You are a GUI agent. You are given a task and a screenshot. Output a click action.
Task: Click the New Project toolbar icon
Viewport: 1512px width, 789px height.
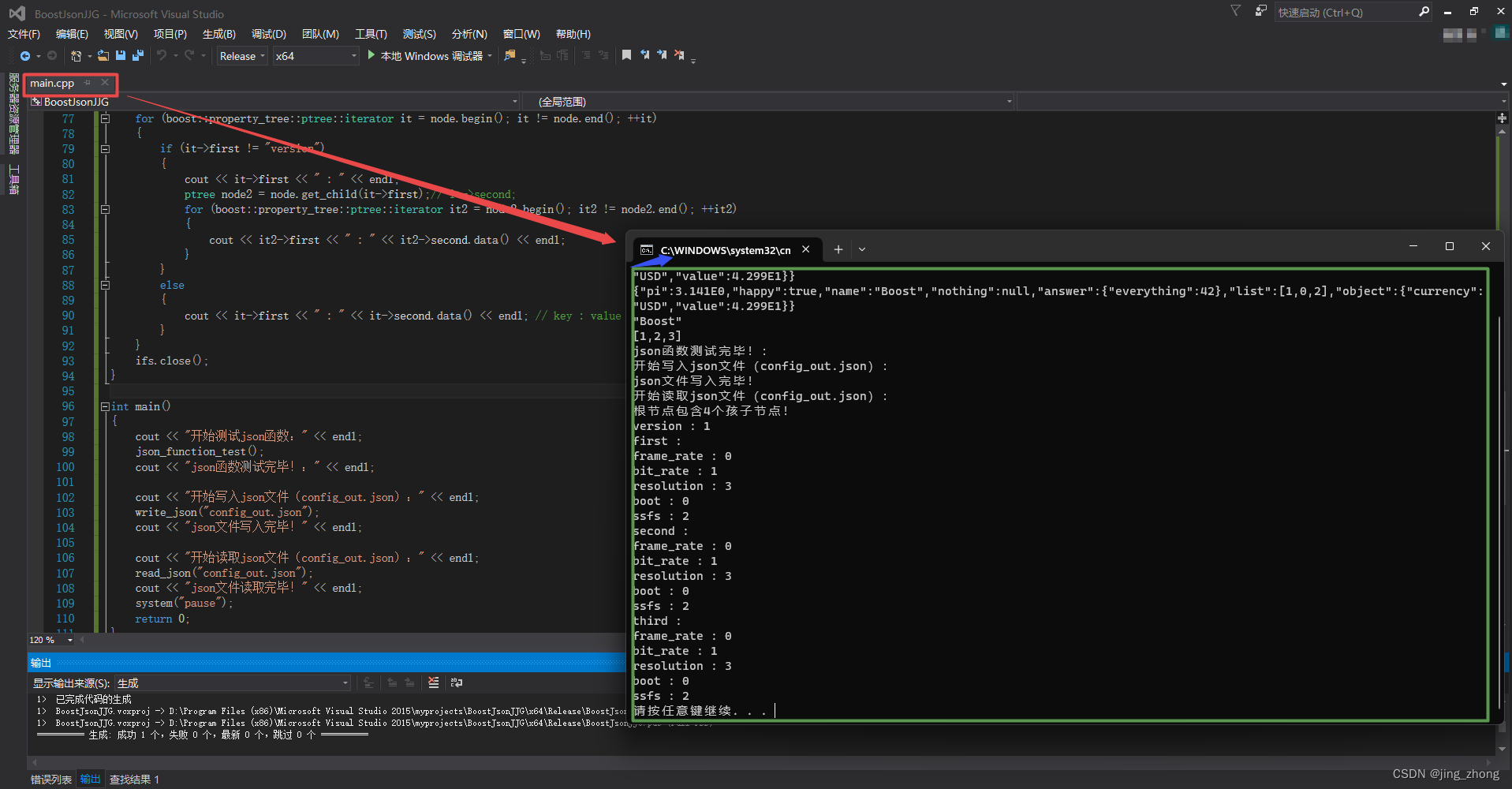tap(76, 55)
